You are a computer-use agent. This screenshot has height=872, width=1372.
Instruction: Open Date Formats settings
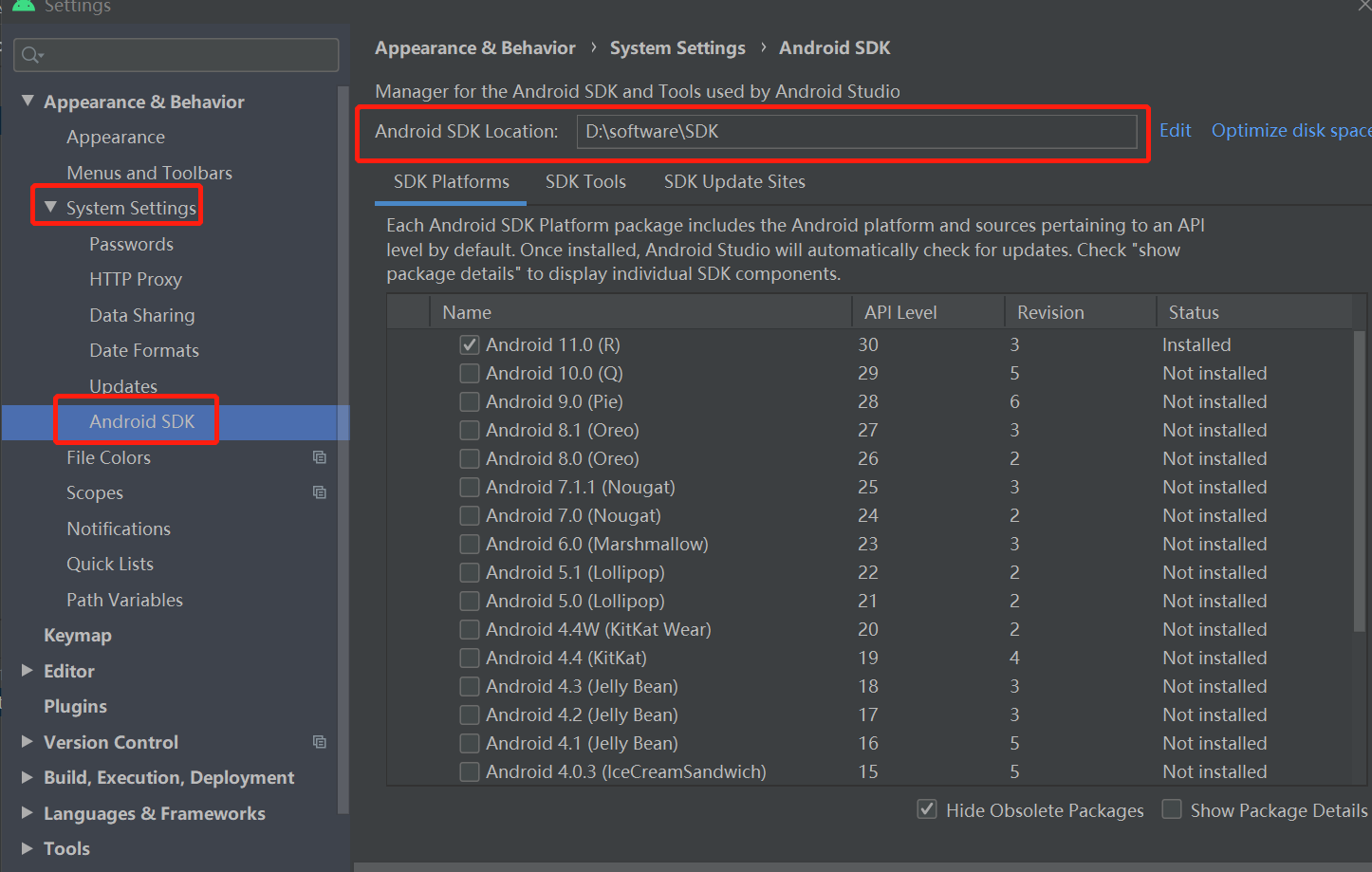[144, 350]
